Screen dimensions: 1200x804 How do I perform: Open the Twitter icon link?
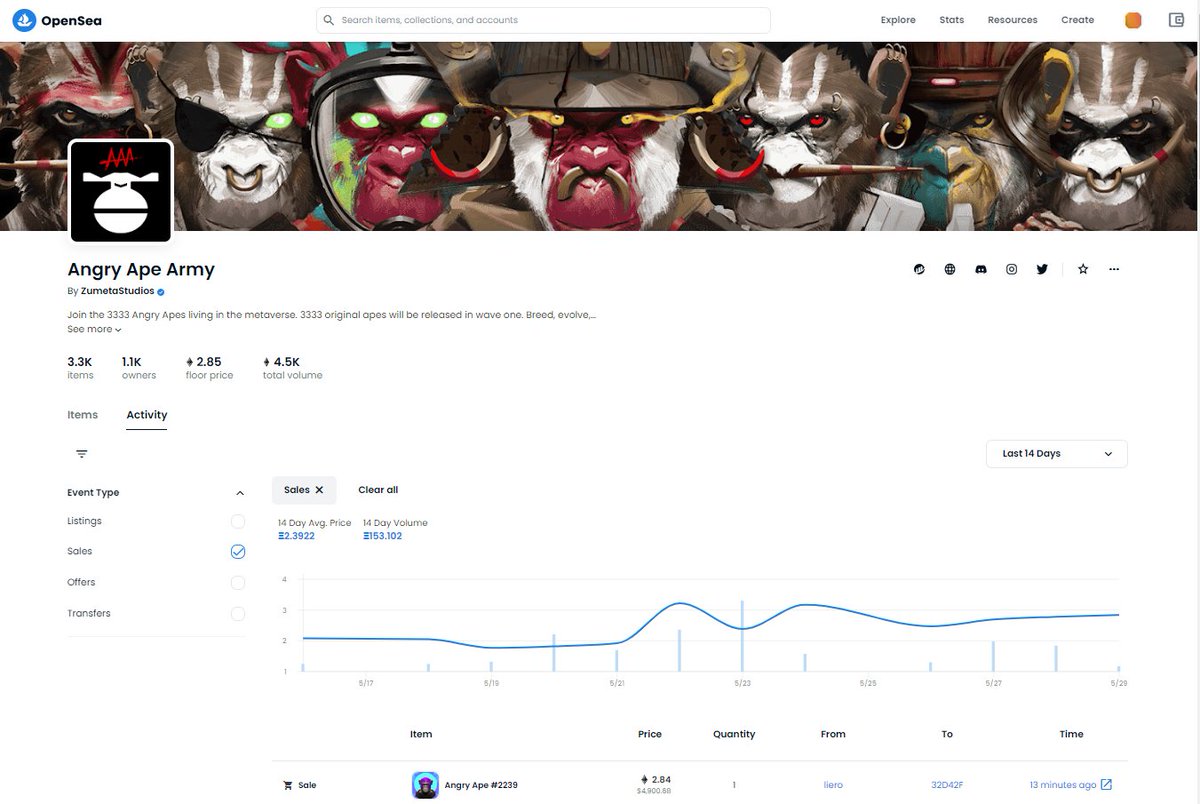[1042, 269]
